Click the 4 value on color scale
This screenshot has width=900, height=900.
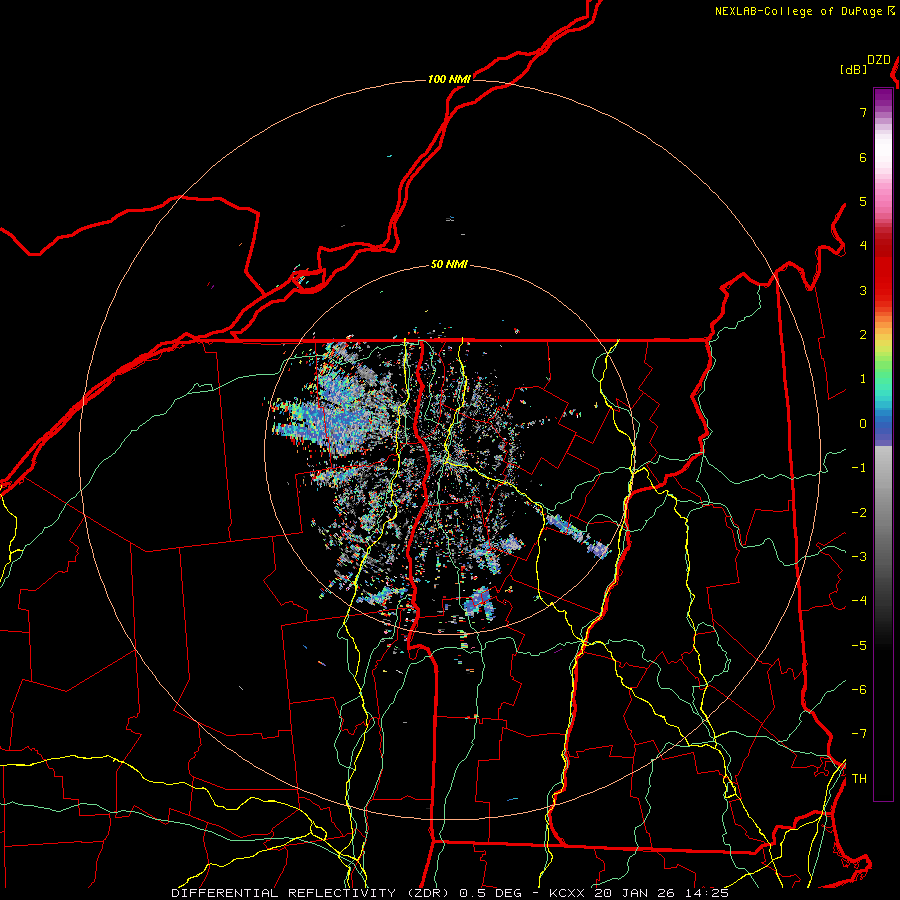click(x=863, y=246)
